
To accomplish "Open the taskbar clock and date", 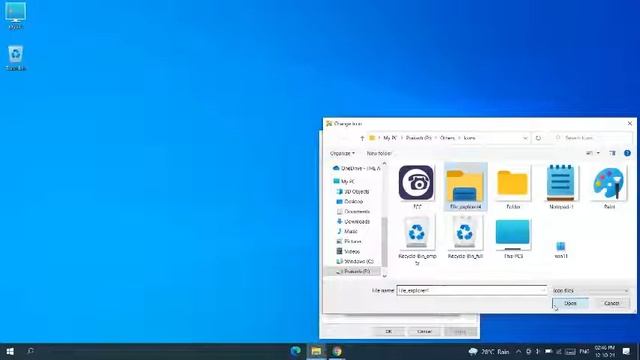I will pyautogui.click(x=605, y=351).
